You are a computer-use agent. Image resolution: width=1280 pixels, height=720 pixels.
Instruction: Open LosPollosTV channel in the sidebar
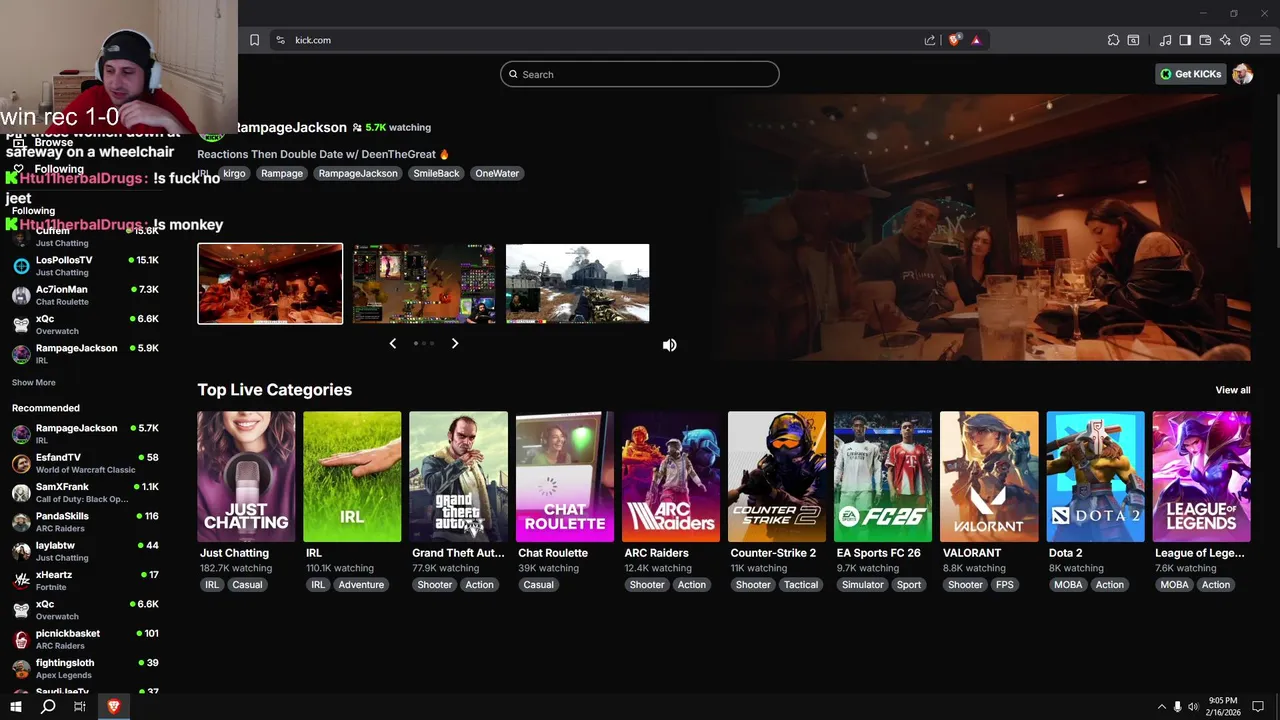click(x=85, y=266)
